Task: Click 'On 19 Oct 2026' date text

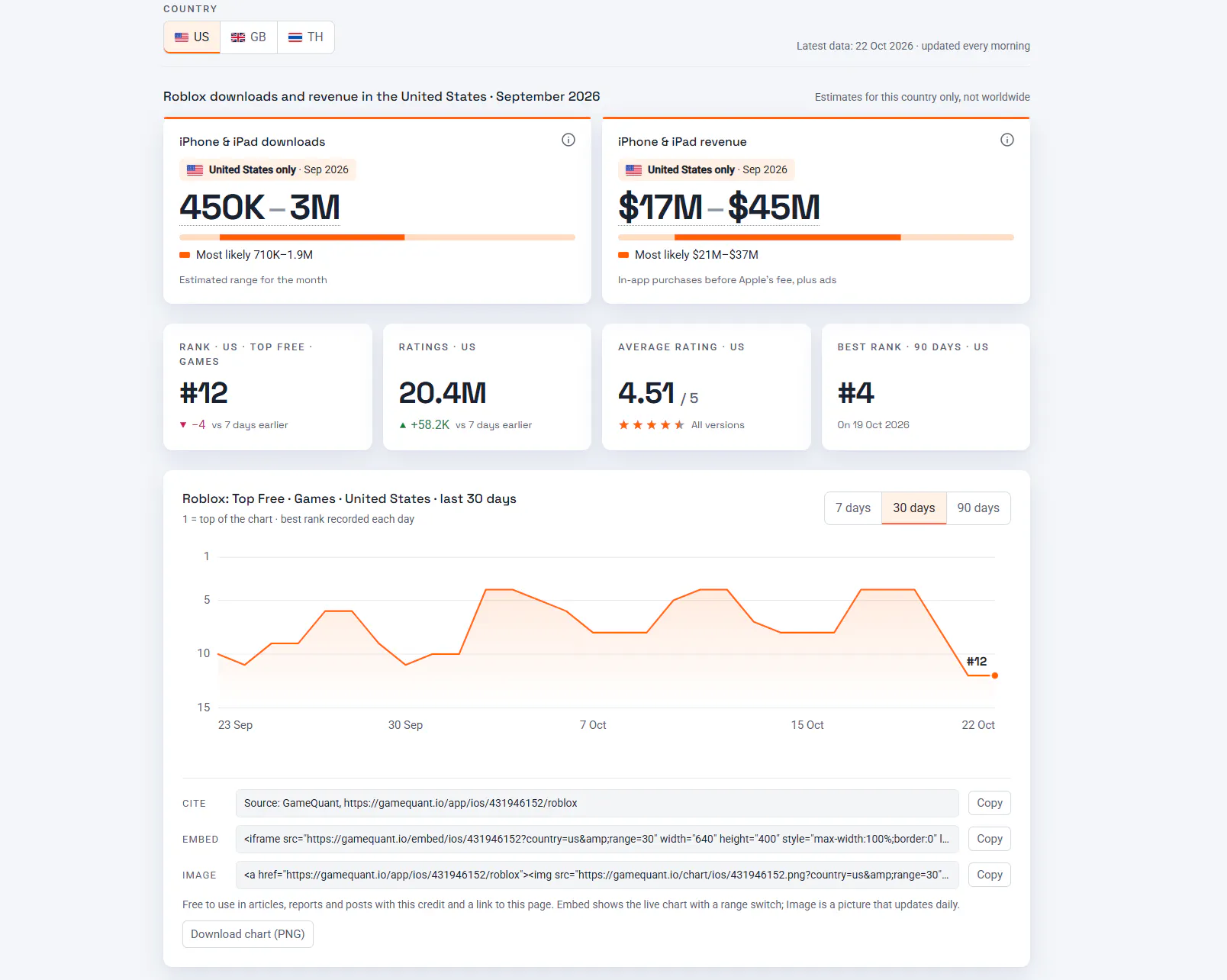Action: [874, 425]
